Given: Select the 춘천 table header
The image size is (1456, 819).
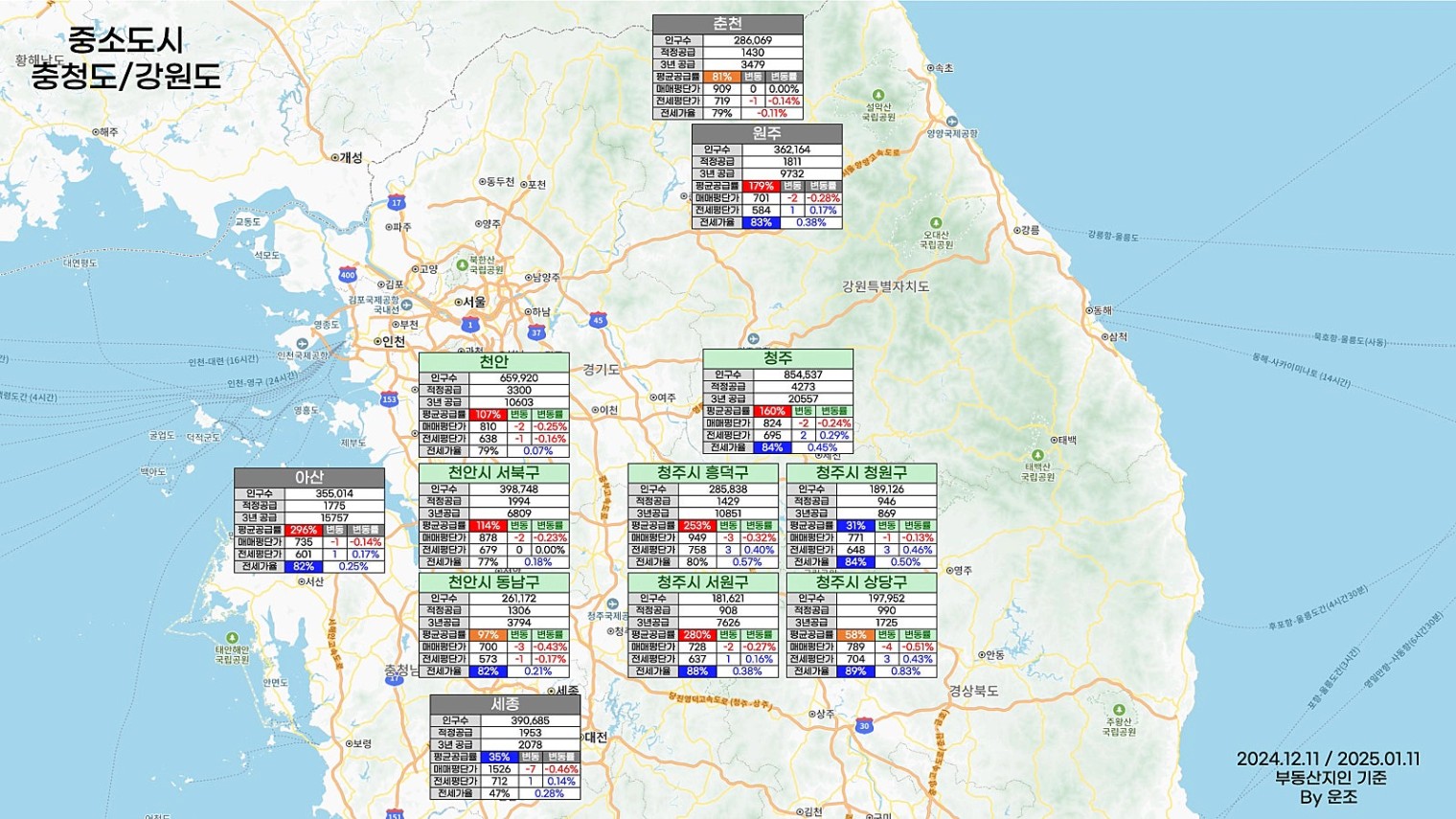Looking at the screenshot, I should pyautogui.click(x=728, y=24).
